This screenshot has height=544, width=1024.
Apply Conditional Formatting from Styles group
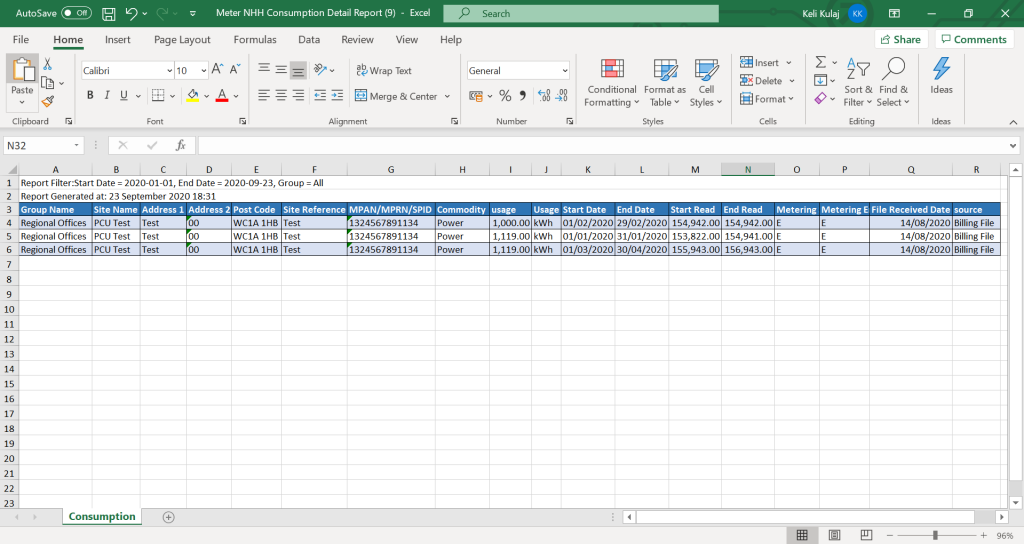[611, 82]
